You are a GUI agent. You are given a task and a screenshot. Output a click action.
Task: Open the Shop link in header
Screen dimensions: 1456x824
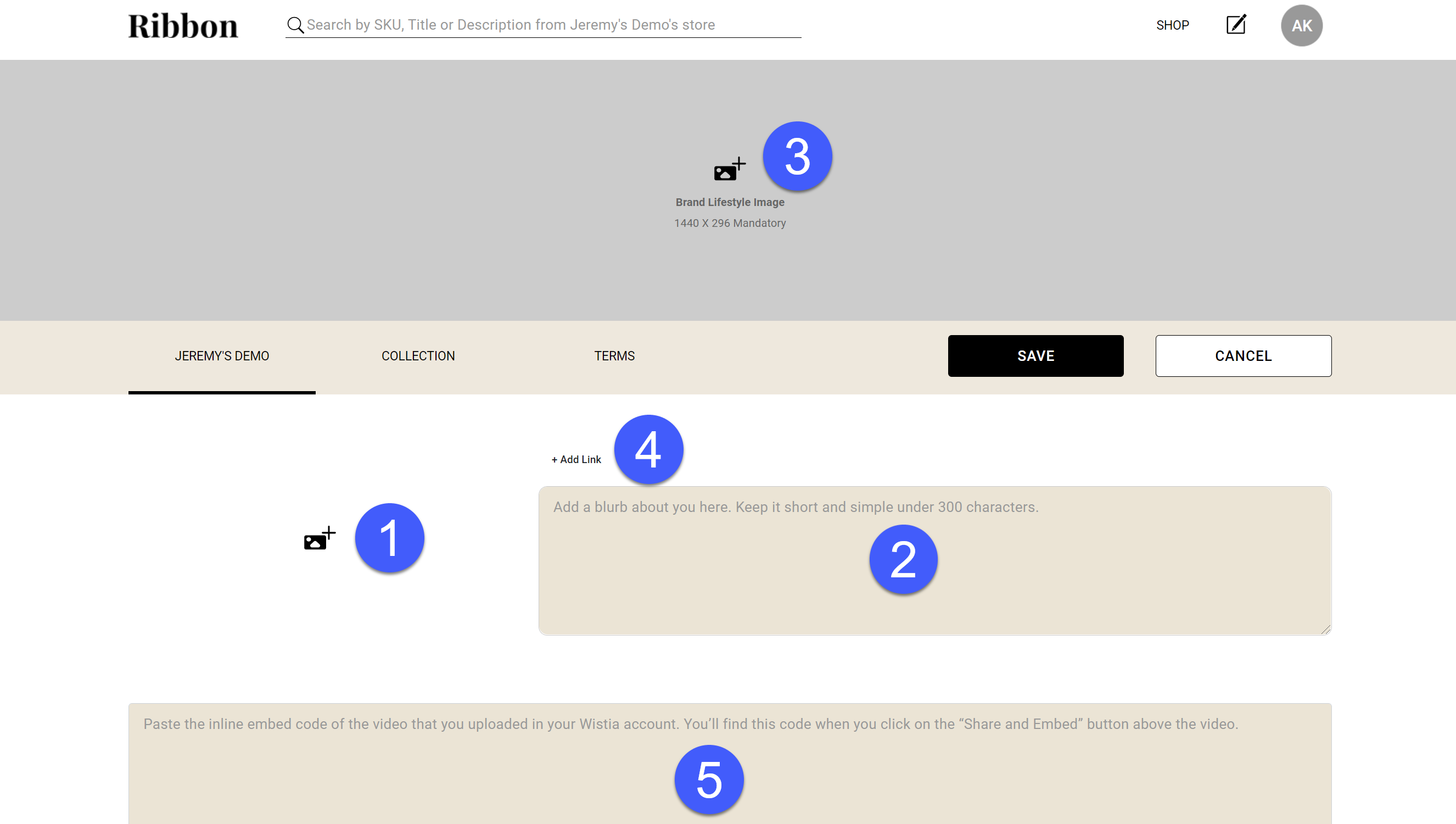coord(1172,25)
